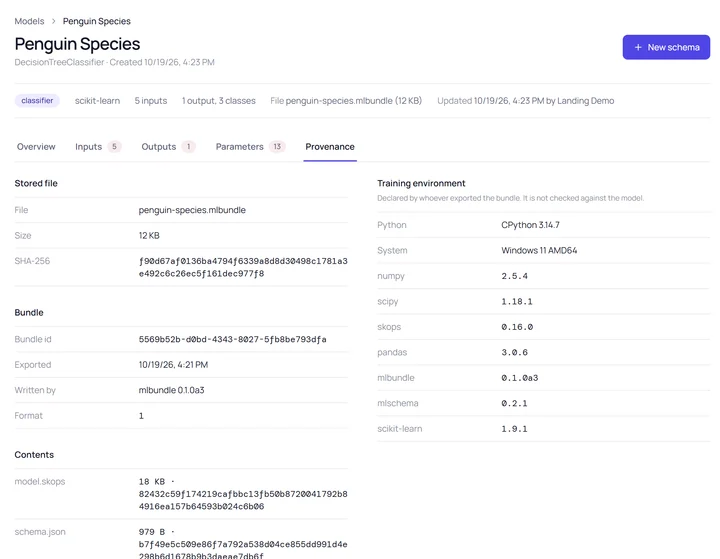Click the Inputs count badge 5
Viewport: 720px width, 559px height.
[114, 147]
